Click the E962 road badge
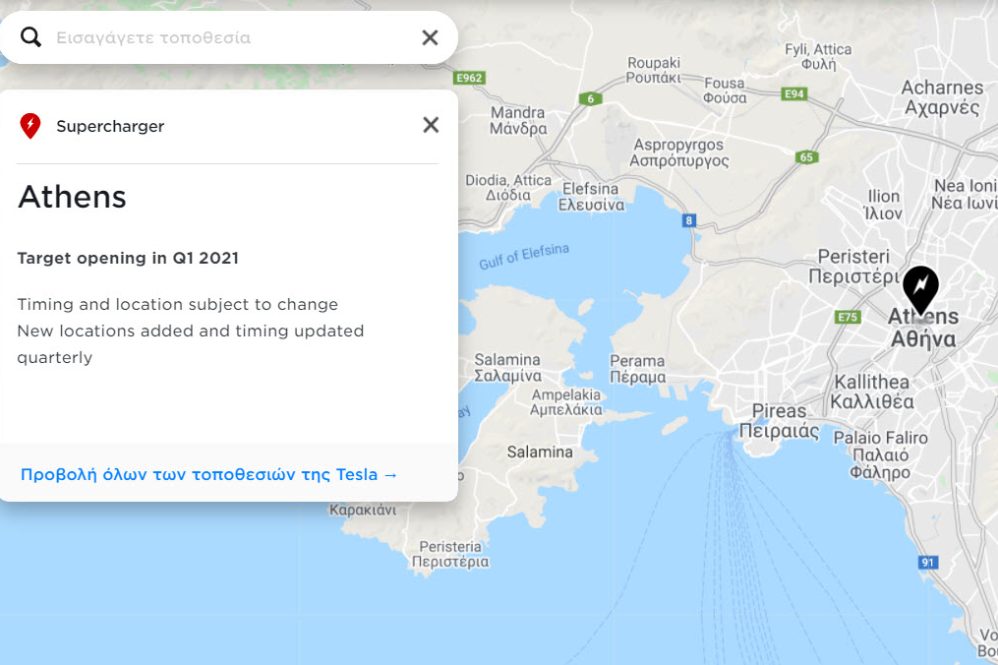The width and height of the screenshot is (998, 665). coord(468,77)
